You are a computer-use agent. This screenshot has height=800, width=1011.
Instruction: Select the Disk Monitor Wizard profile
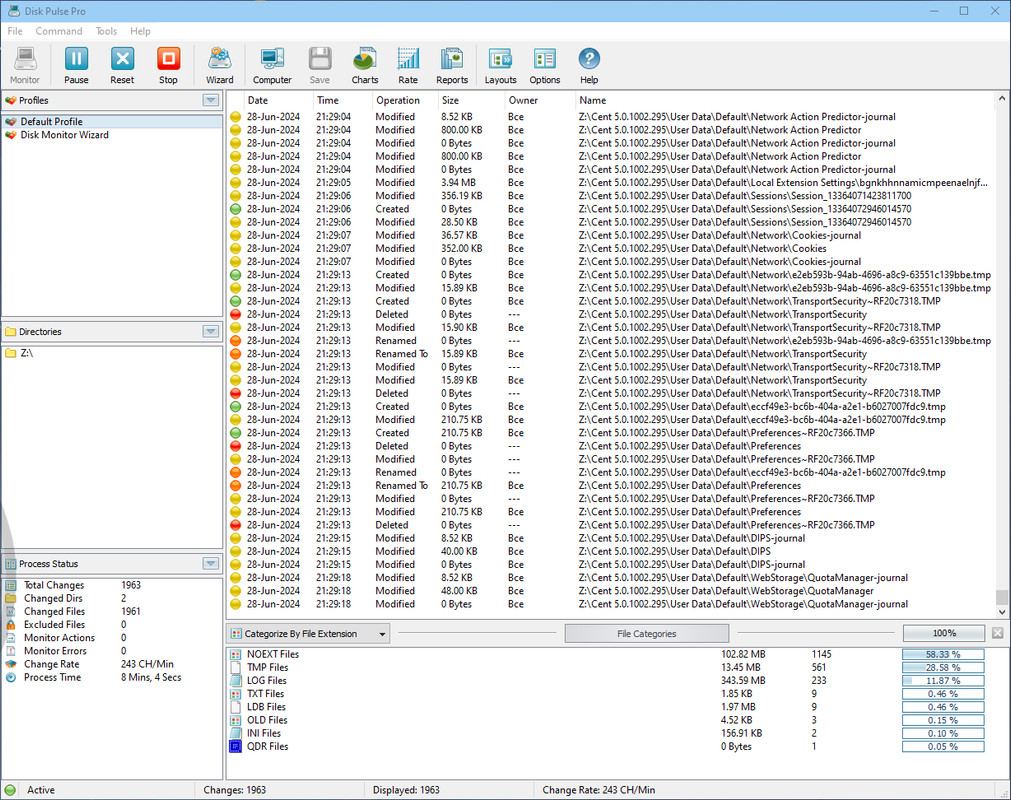(x=112, y=135)
